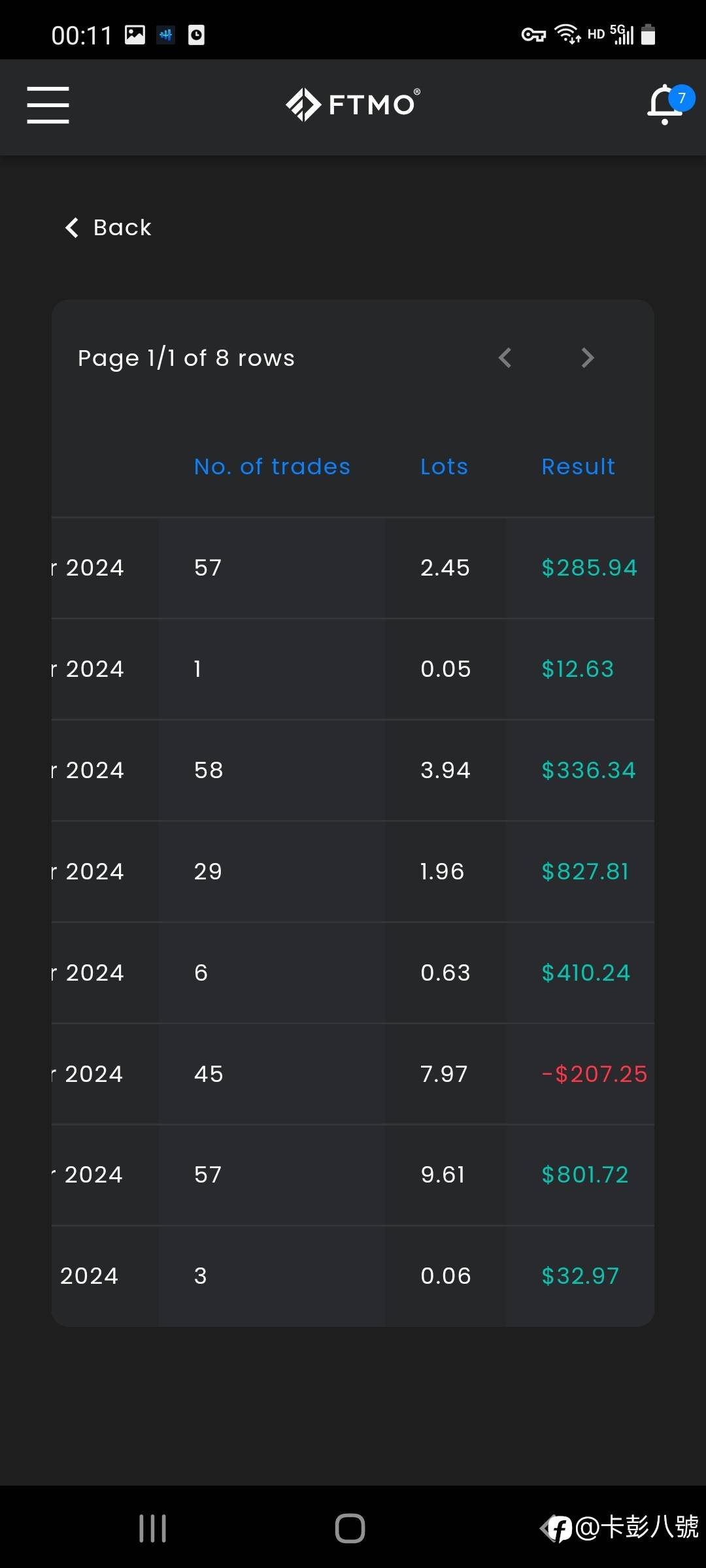Go to previous page chevron
Image resolution: width=706 pixels, height=1568 pixels.
(505, 357)
